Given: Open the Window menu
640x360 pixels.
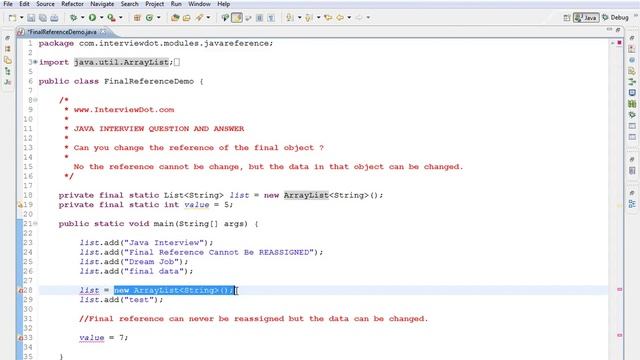Looking at the screenshot, I should [200, 4].
